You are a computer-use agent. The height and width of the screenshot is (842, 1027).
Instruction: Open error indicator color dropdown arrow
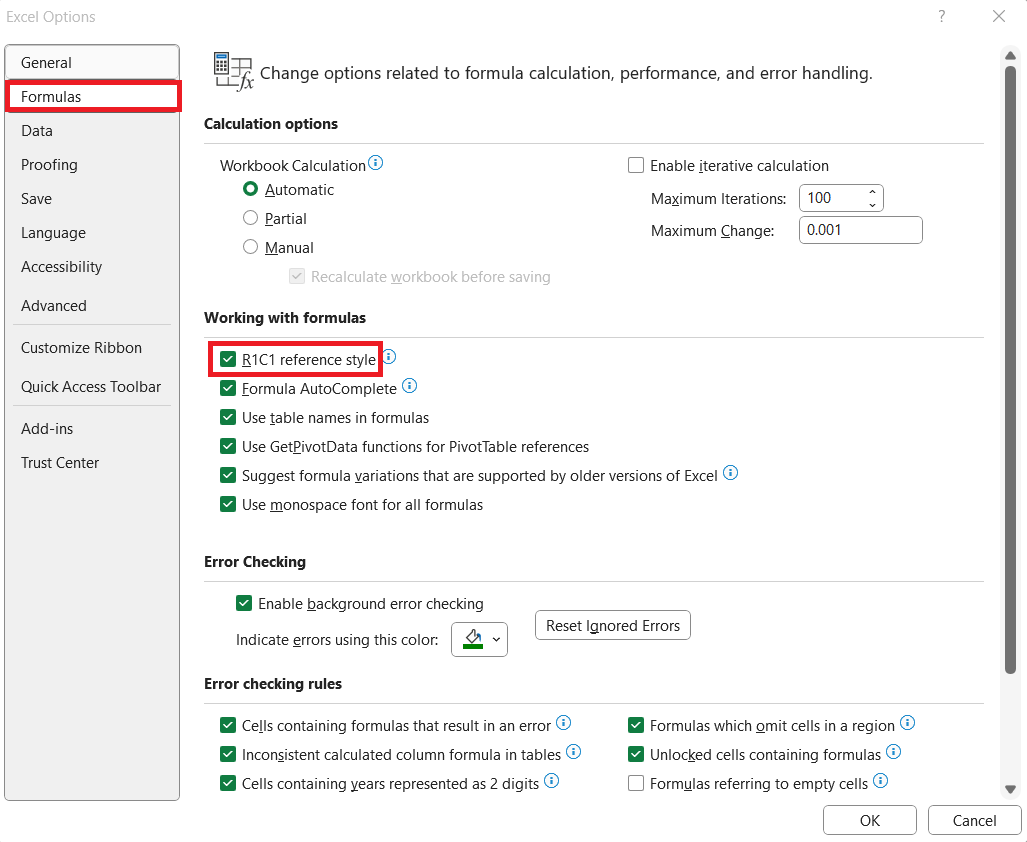tap(496, 640)
